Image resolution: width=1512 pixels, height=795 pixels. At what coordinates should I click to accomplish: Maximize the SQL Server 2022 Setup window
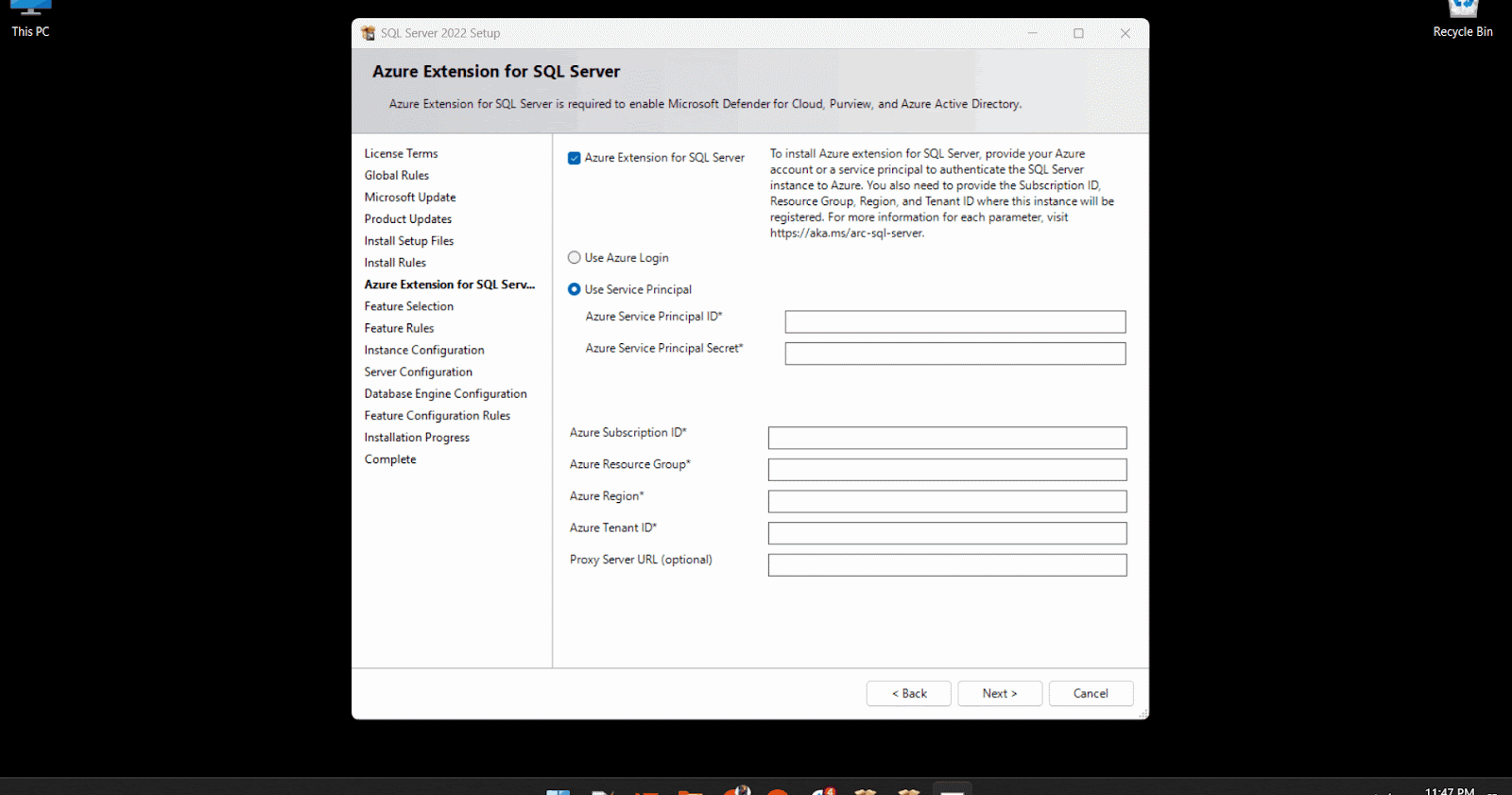(x=1078, y=33)
